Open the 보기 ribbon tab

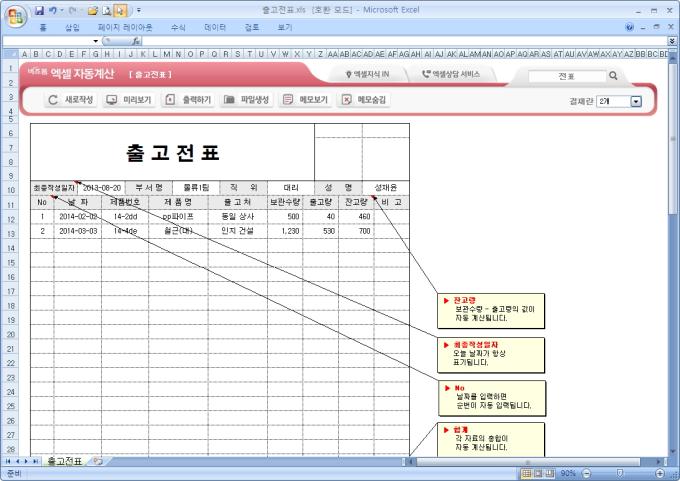[x=285, y=27]
